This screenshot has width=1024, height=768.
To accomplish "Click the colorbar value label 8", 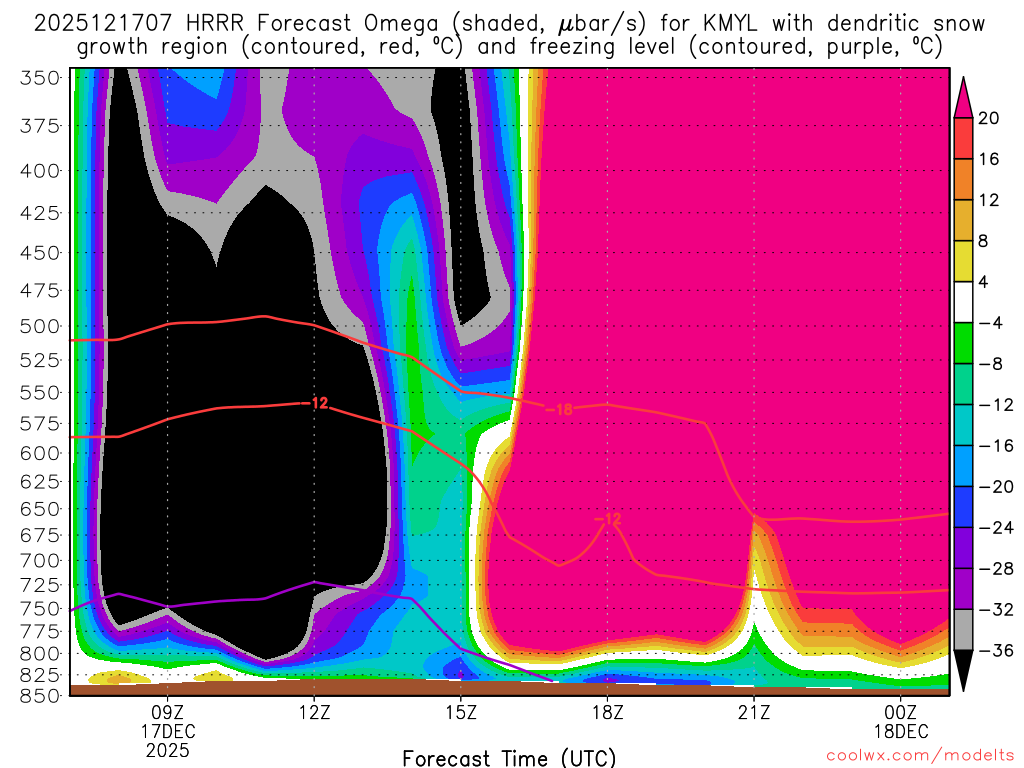I will [984, 241].
